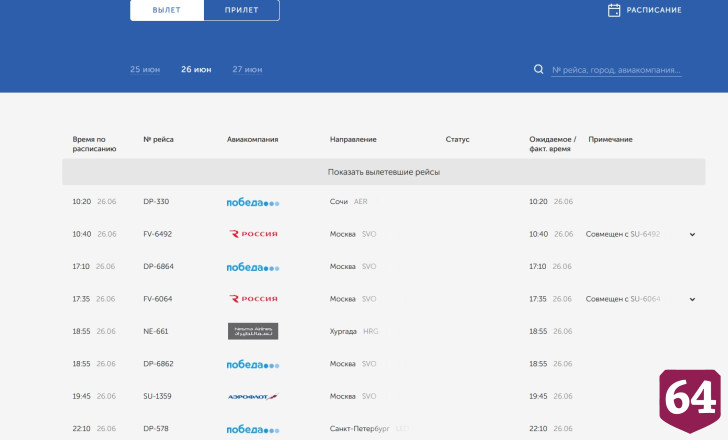Click note Совмещен с SU-6492
This screenshot has width=728, height=440.
623,234
